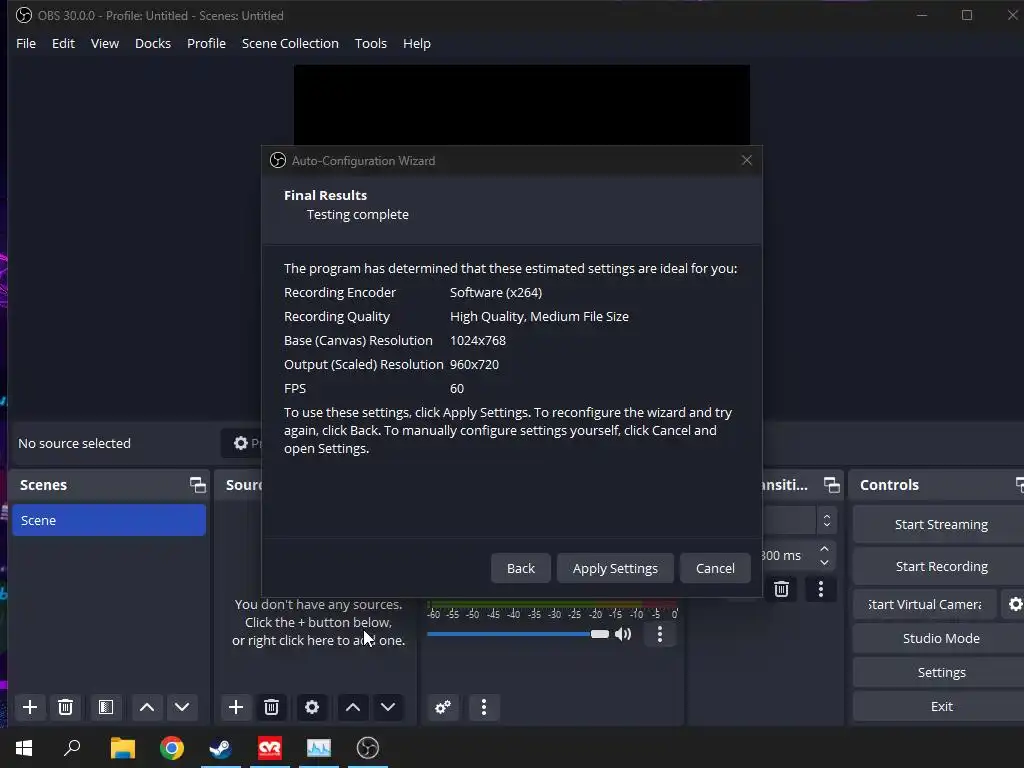The image size is (1024, 768).
Task: Delete transition with trash icon
Action: pos(781,589)
